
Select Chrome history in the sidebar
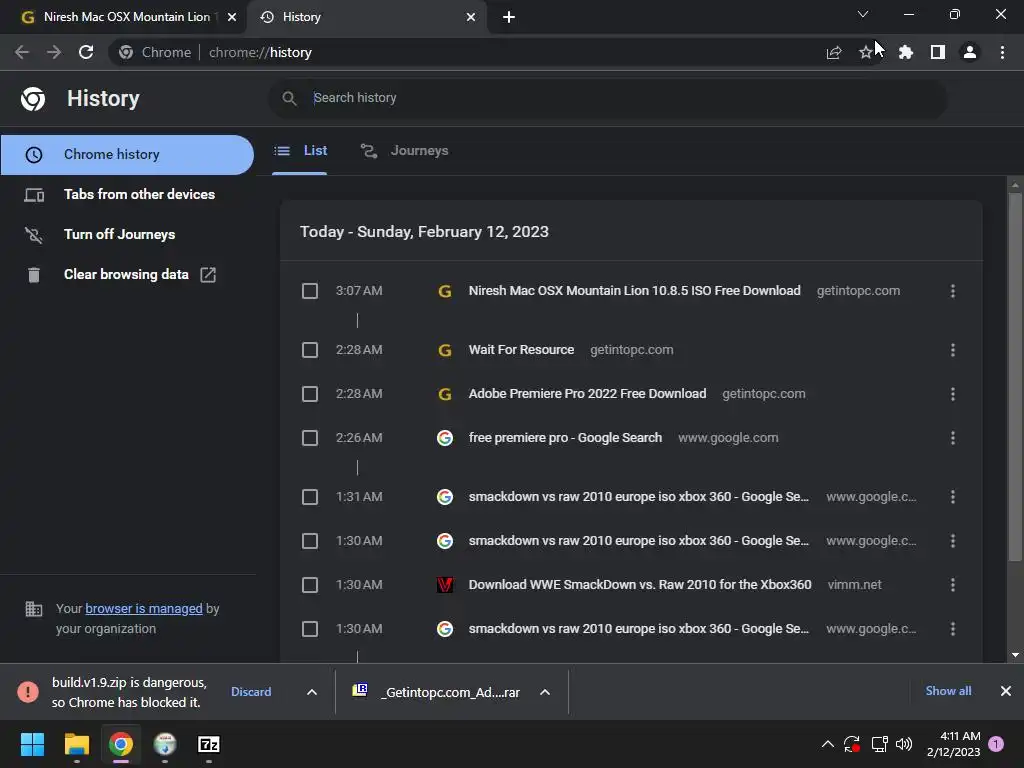[127, 155]
